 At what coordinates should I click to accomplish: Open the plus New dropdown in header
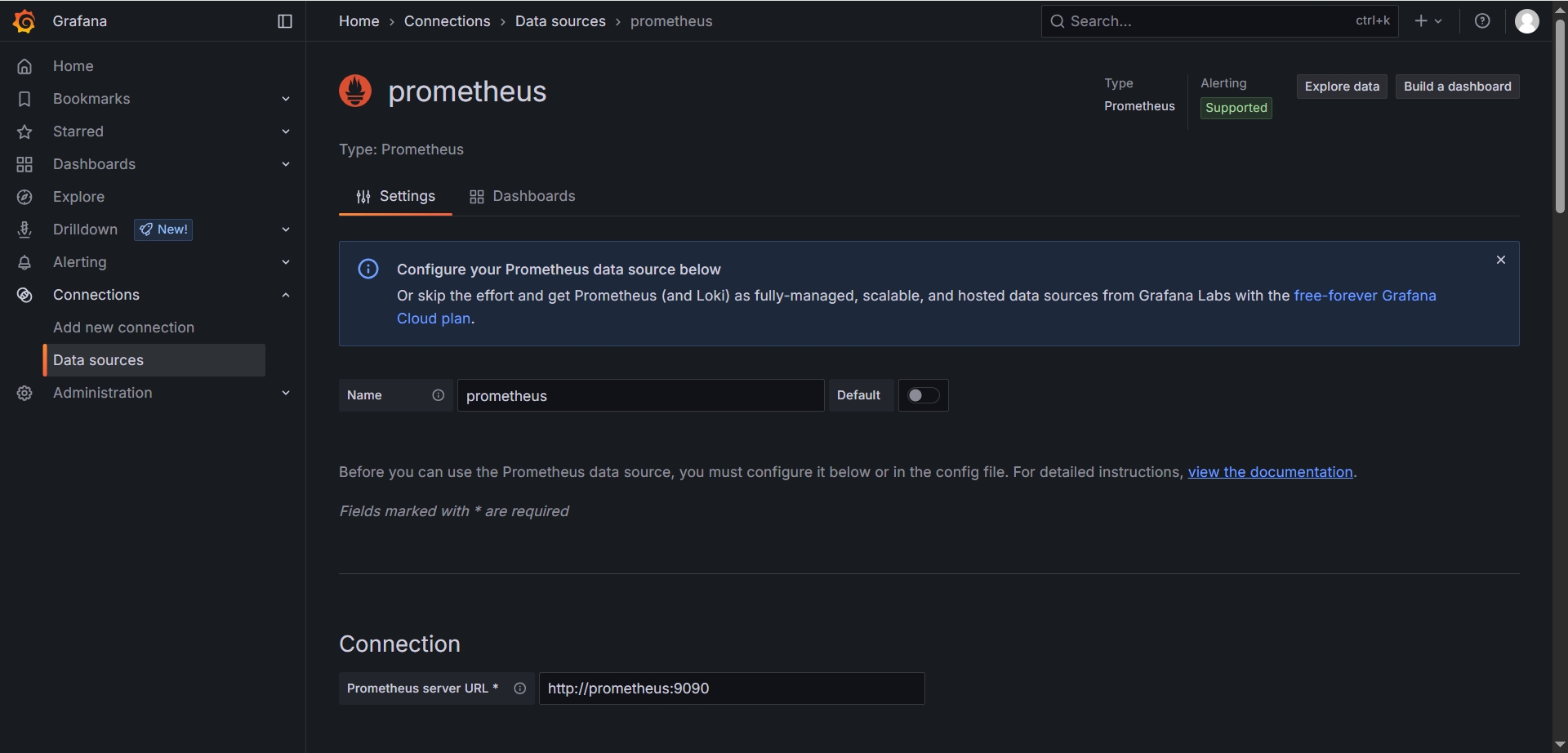1428,21
